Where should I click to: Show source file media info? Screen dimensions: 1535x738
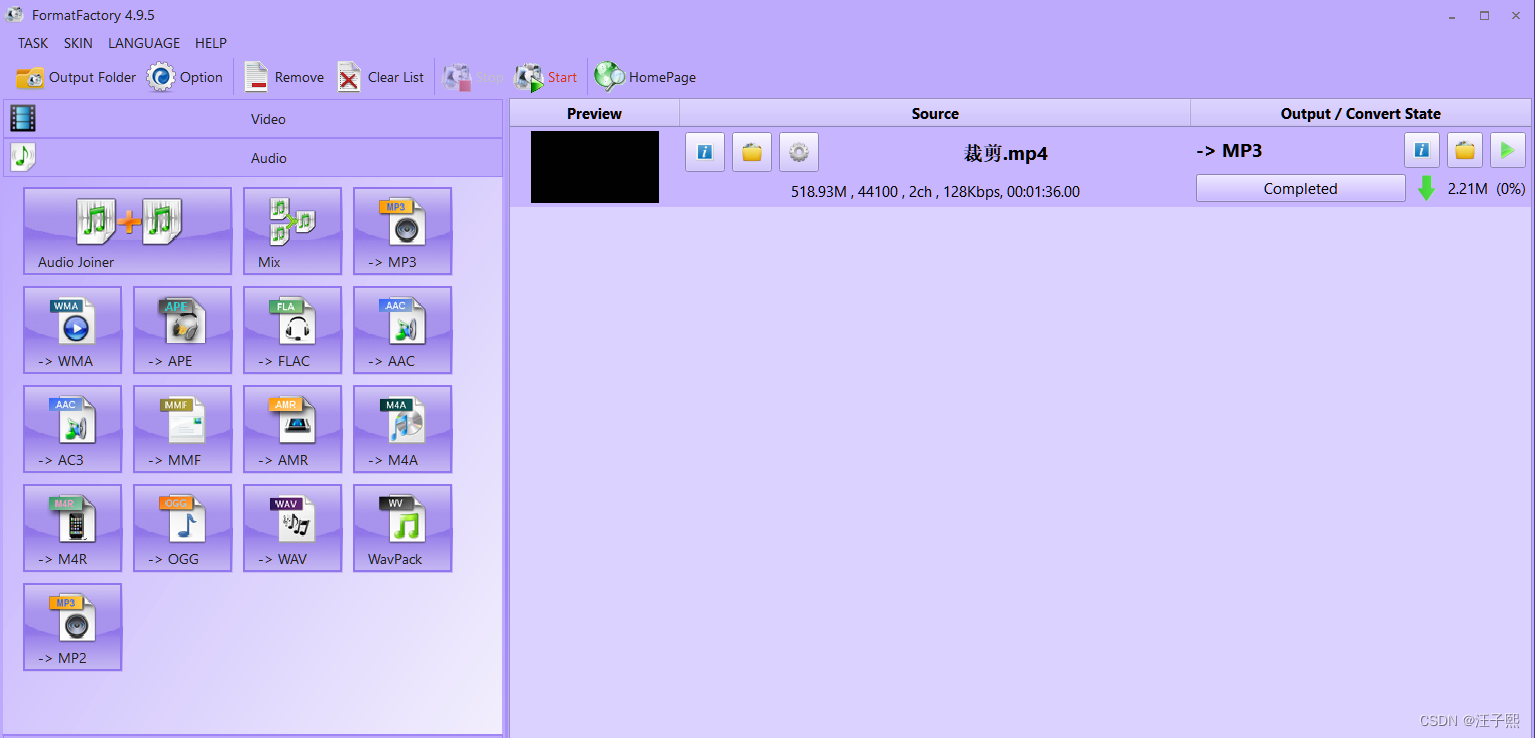point(705,152)
